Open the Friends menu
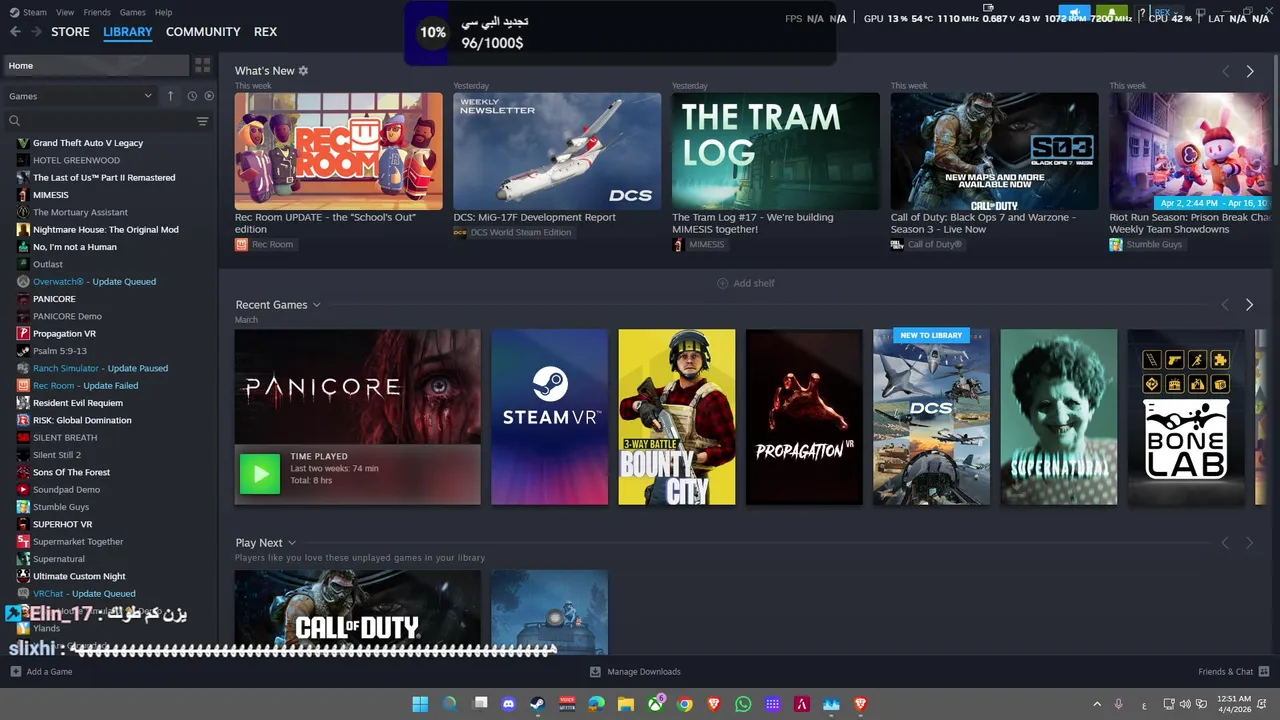1280x720 pixels. (97, 12)
